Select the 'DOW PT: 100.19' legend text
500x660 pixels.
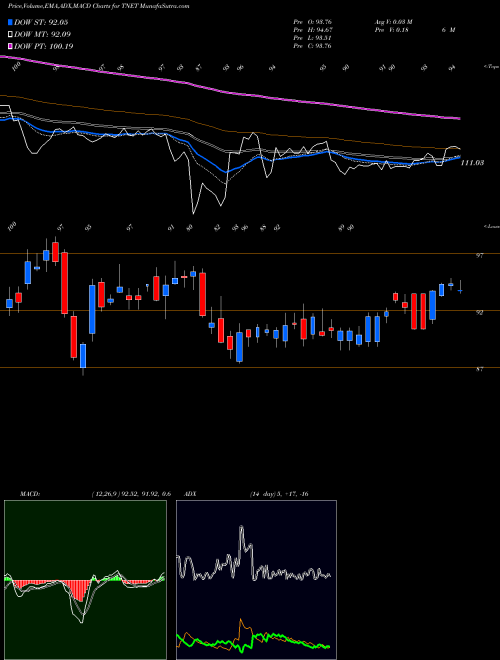(x=44, y=46)
